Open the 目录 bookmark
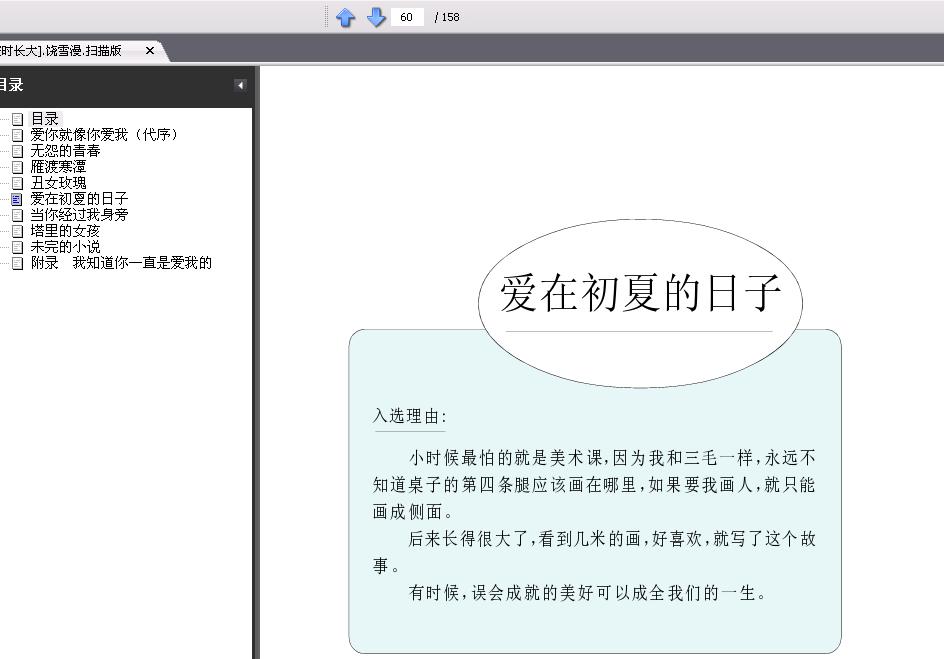 click(x=45, y=119)
